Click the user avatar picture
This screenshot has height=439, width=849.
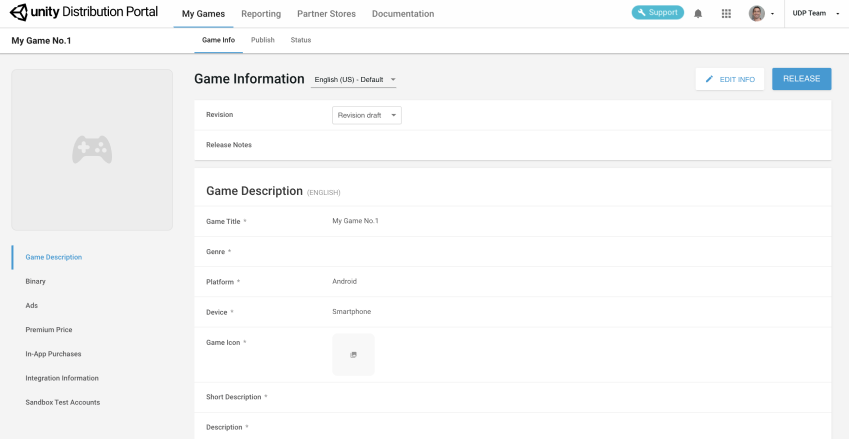757,14
